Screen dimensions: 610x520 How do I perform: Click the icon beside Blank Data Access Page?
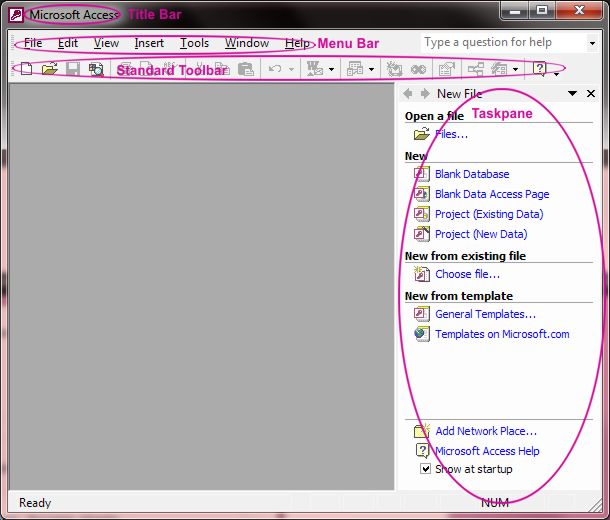pyautogui.click(x=422, y=194)
